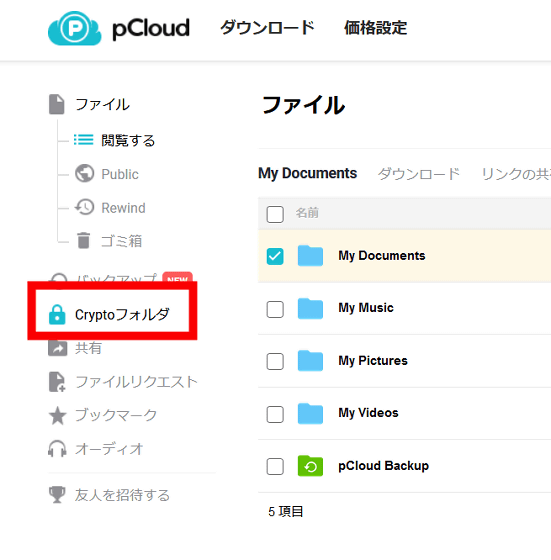551x560 pixels.
Task: Click the pCloud wordmark text
Action: pos(151,29)
